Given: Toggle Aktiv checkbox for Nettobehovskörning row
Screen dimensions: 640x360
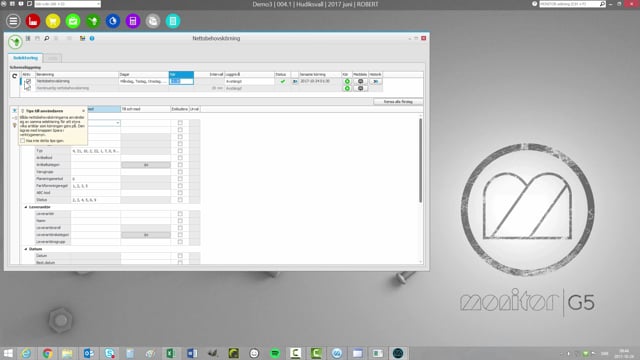Looking at the screenshot, I should tap(28, 81).
